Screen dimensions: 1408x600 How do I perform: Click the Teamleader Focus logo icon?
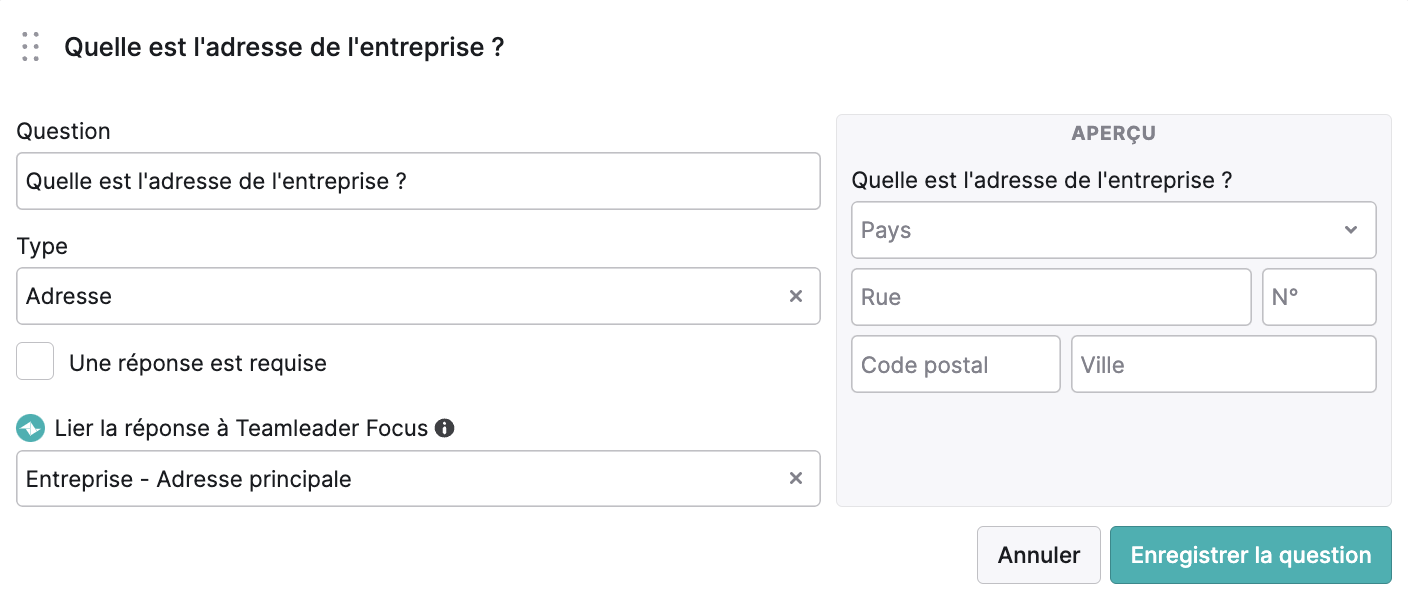click(x=30, y=428)
